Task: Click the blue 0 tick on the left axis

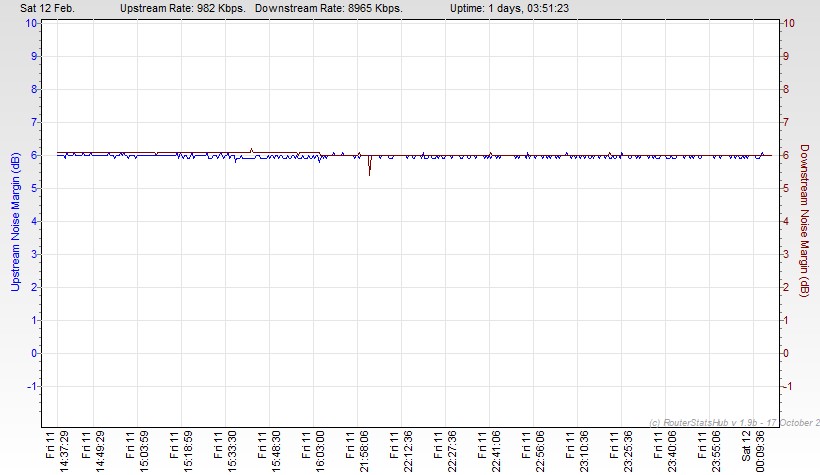Action: tap(35, 353)
